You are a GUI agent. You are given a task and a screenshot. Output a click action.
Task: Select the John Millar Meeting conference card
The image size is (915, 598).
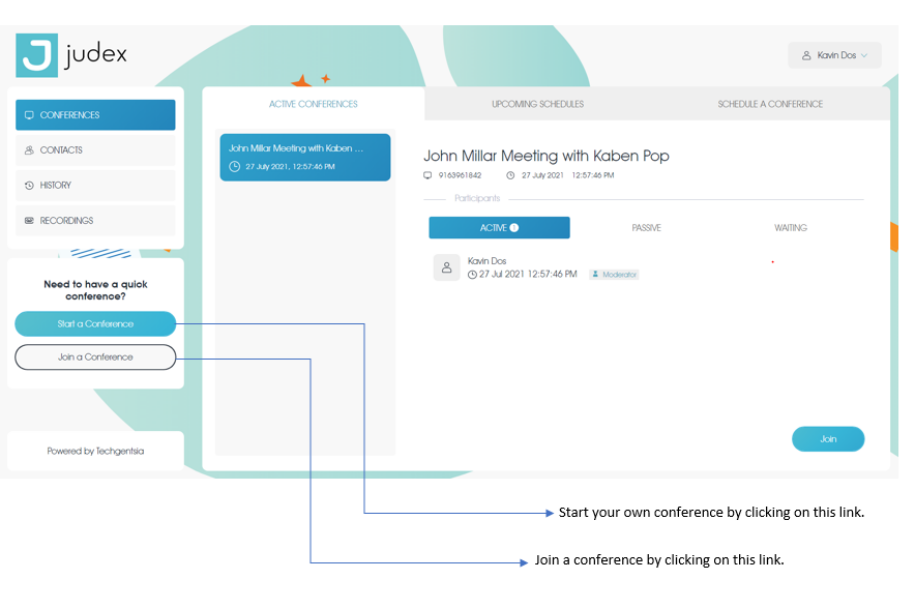(x=305, y=157)
